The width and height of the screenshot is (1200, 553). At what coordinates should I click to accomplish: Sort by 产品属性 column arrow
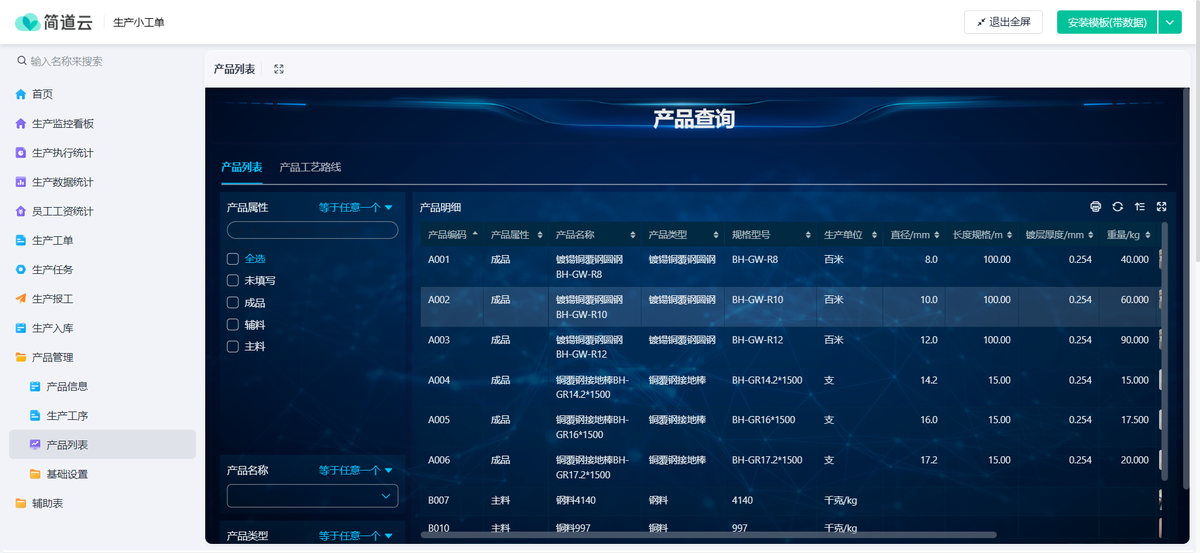(540, 235)
